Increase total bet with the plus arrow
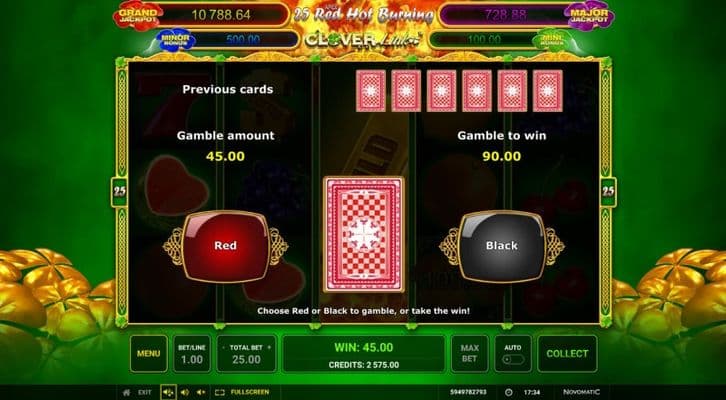 click(x=269, y=347)
